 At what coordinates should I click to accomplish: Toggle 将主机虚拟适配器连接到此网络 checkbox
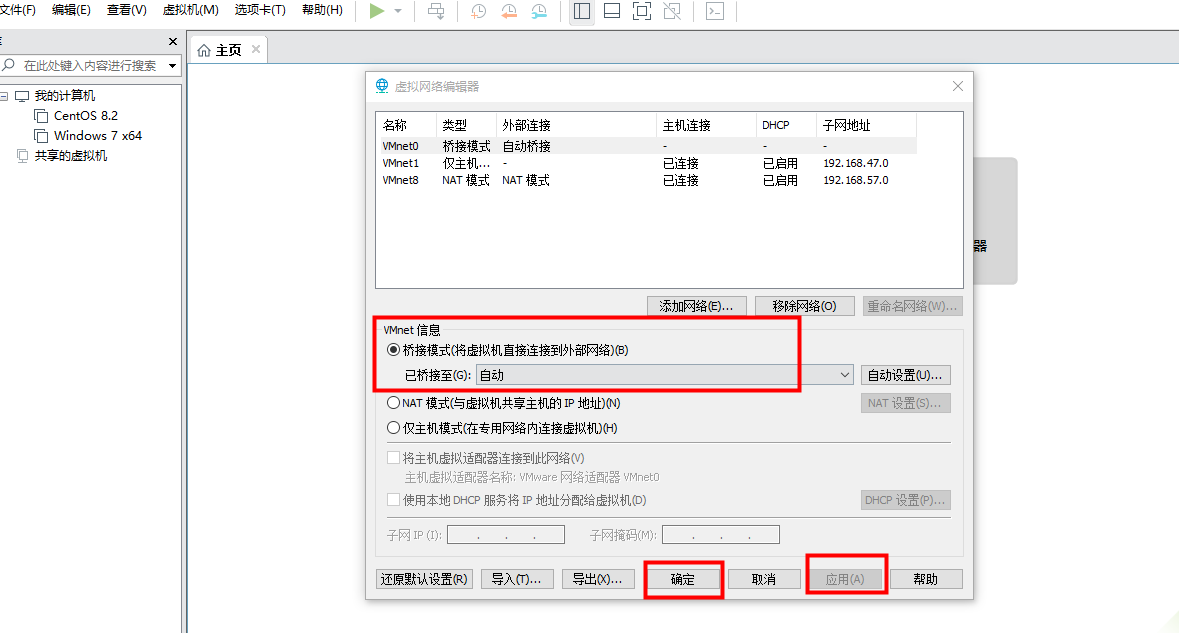coord(393,458)
